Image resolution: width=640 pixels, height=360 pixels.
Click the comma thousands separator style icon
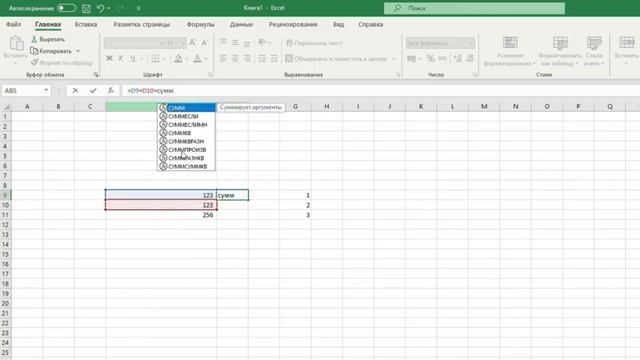click(x=442, y=59)
